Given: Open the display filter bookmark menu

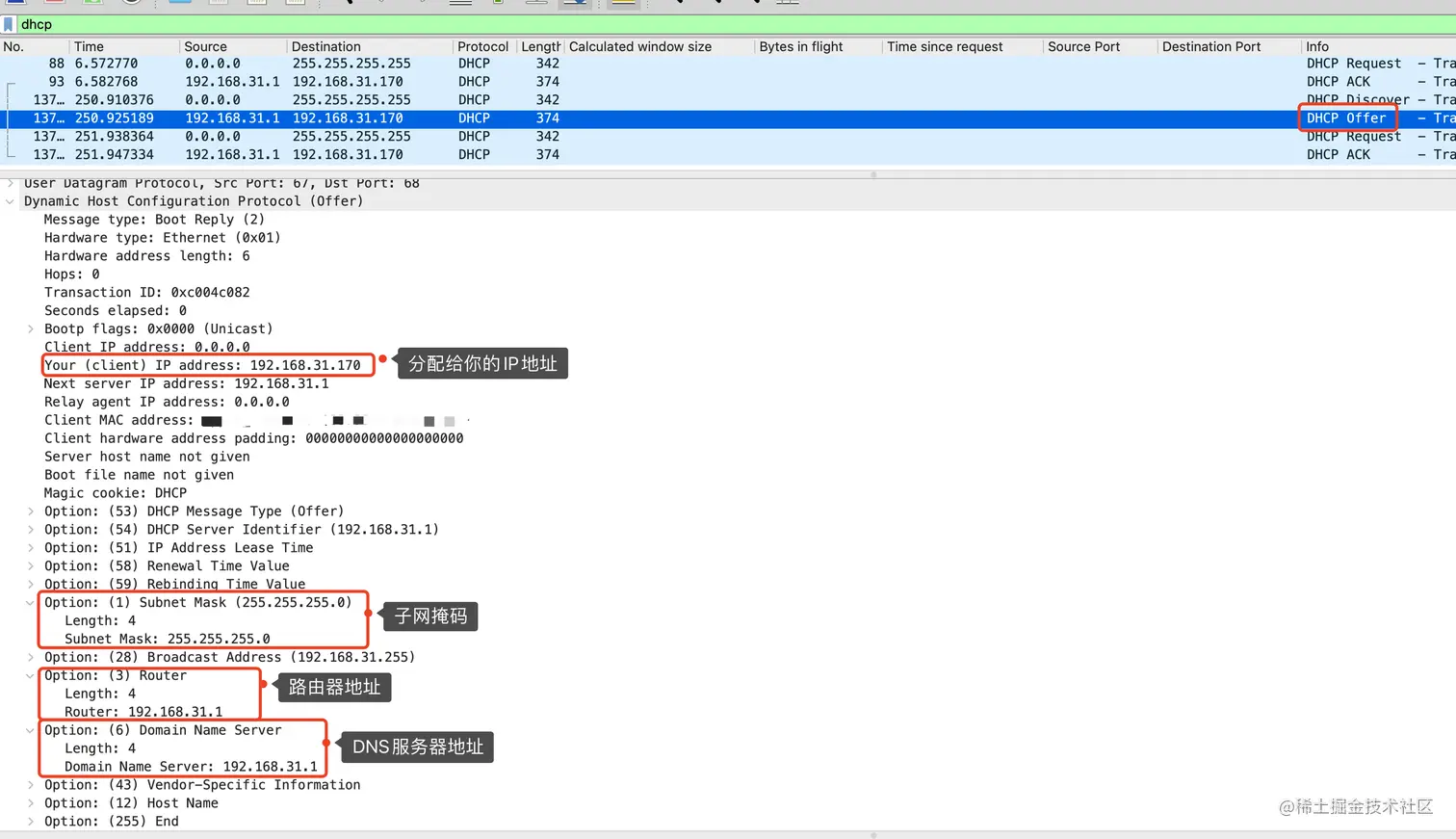Looking at the screenshot, I should click(x=9, y=24).
